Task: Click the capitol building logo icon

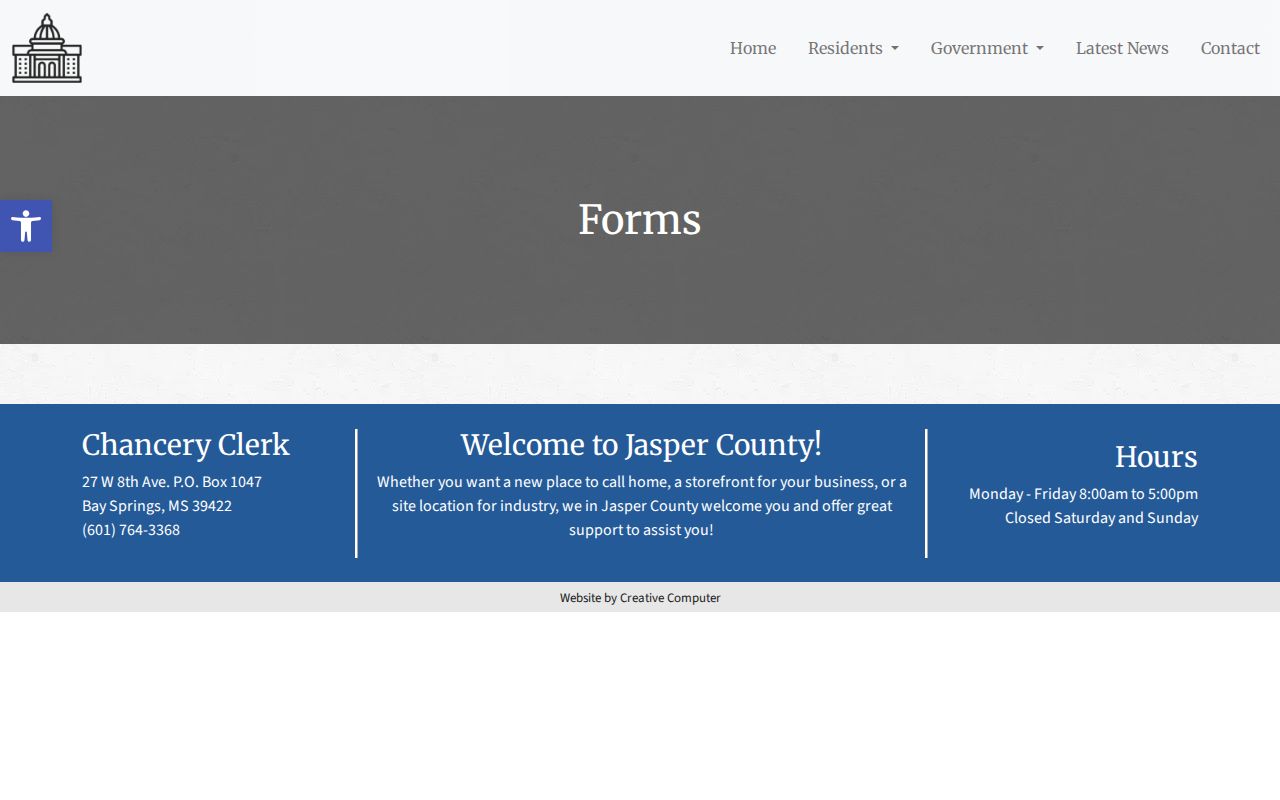Action: click(x=47, y=48)
